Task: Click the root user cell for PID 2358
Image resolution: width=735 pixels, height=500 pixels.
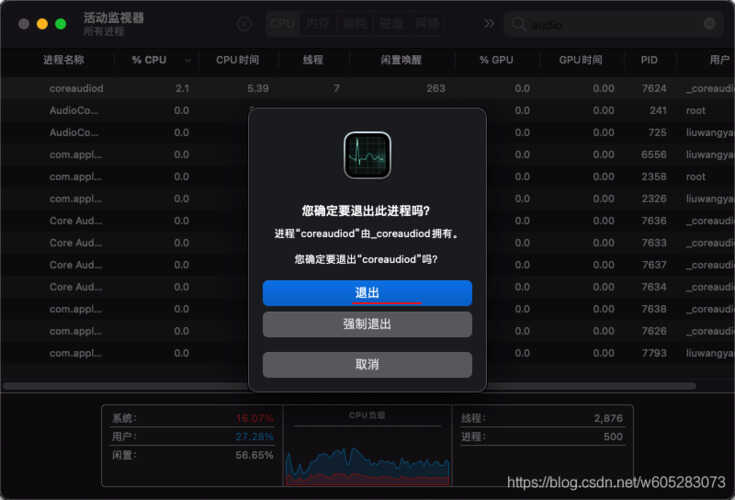Action: [696, 177]
